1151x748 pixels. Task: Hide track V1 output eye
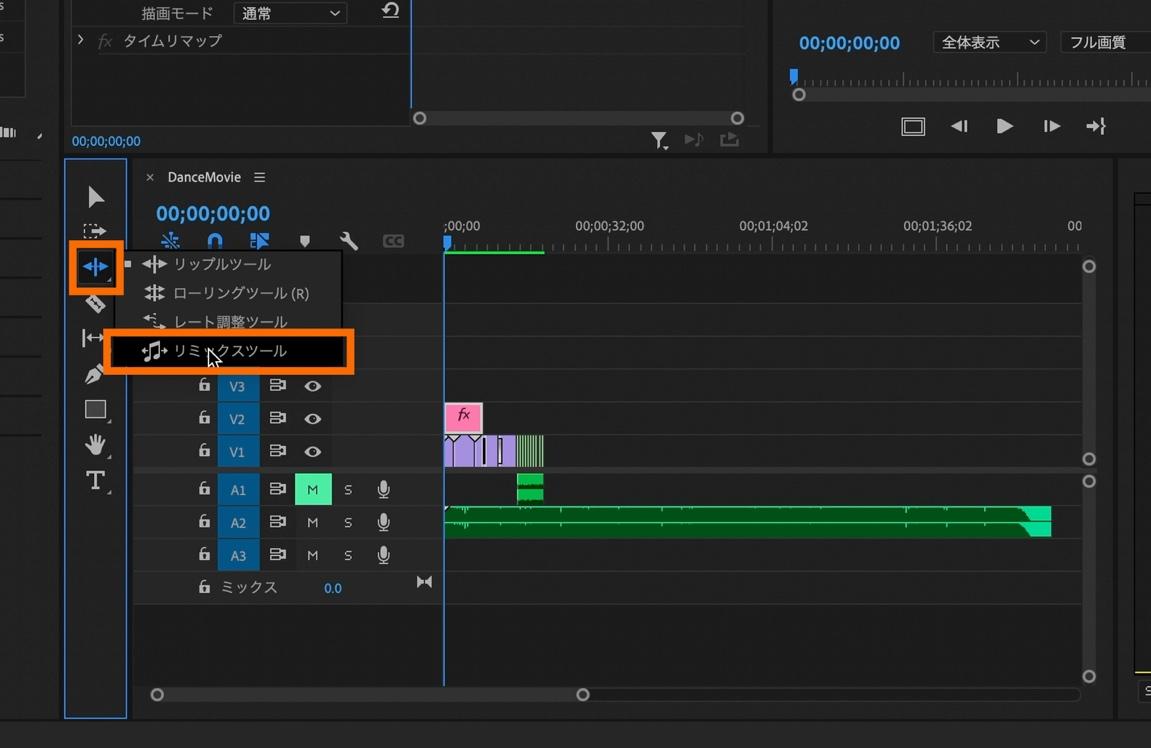(x=313, y=451)
